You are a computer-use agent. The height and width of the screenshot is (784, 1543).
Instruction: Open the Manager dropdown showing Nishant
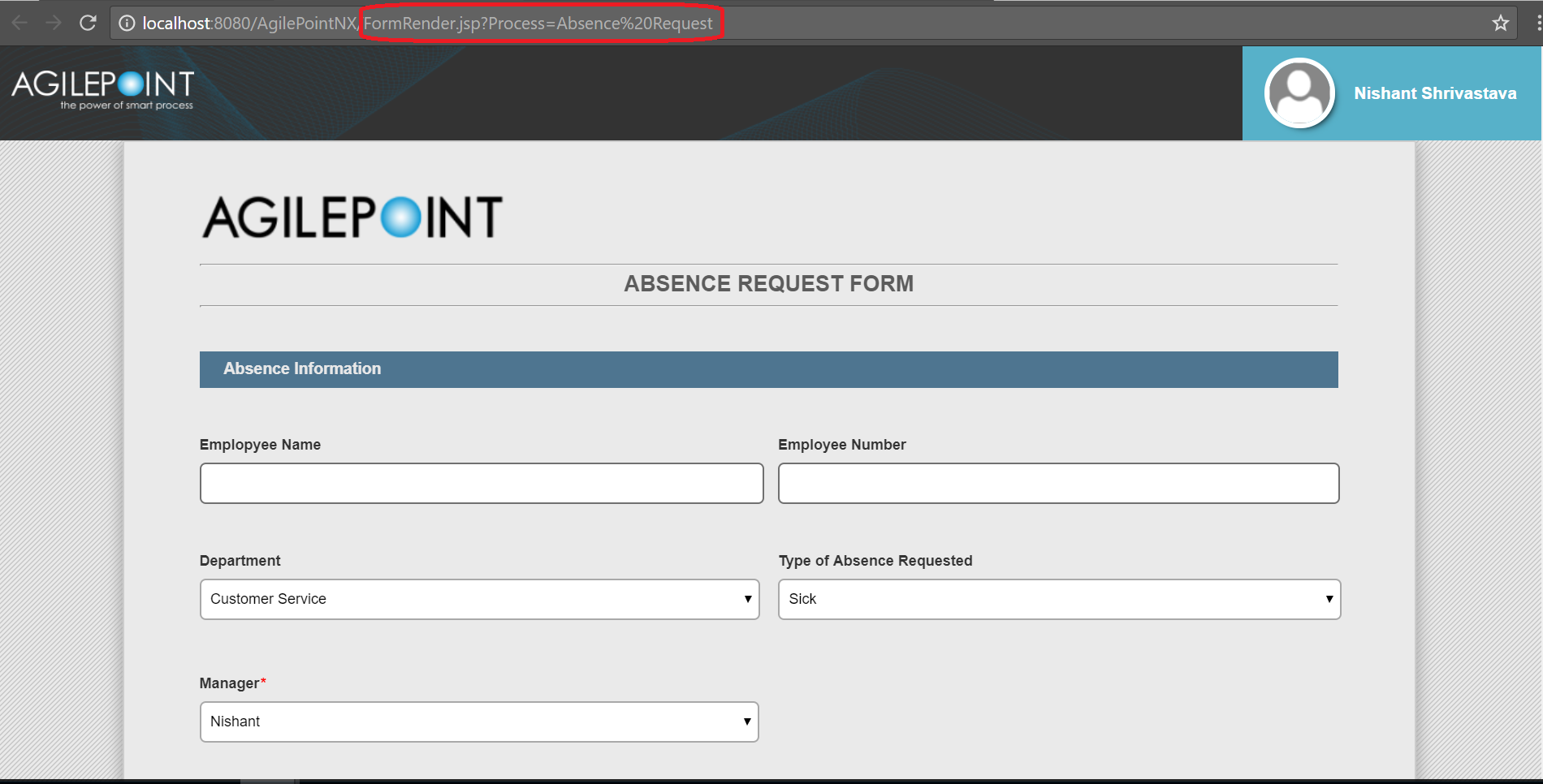pyautogui.click(x=479, y=722)
